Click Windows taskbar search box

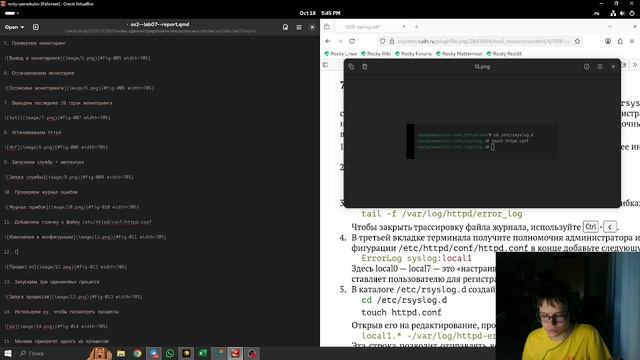point(51,353)
